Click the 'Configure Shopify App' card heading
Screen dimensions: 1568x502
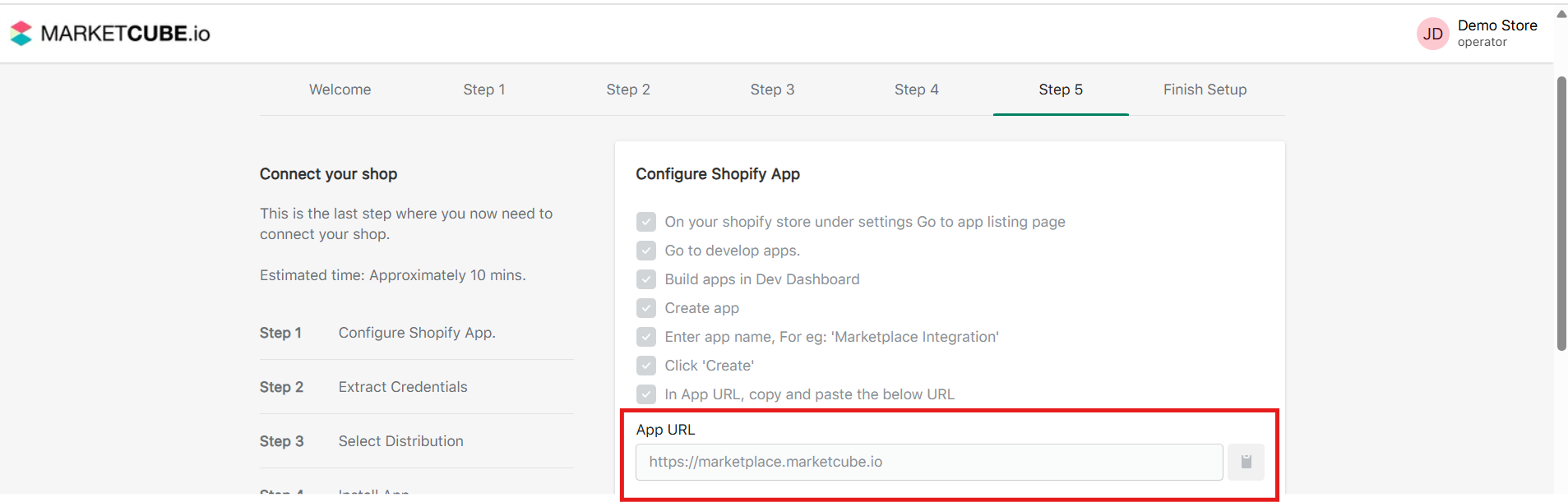(x=718, y=174)
